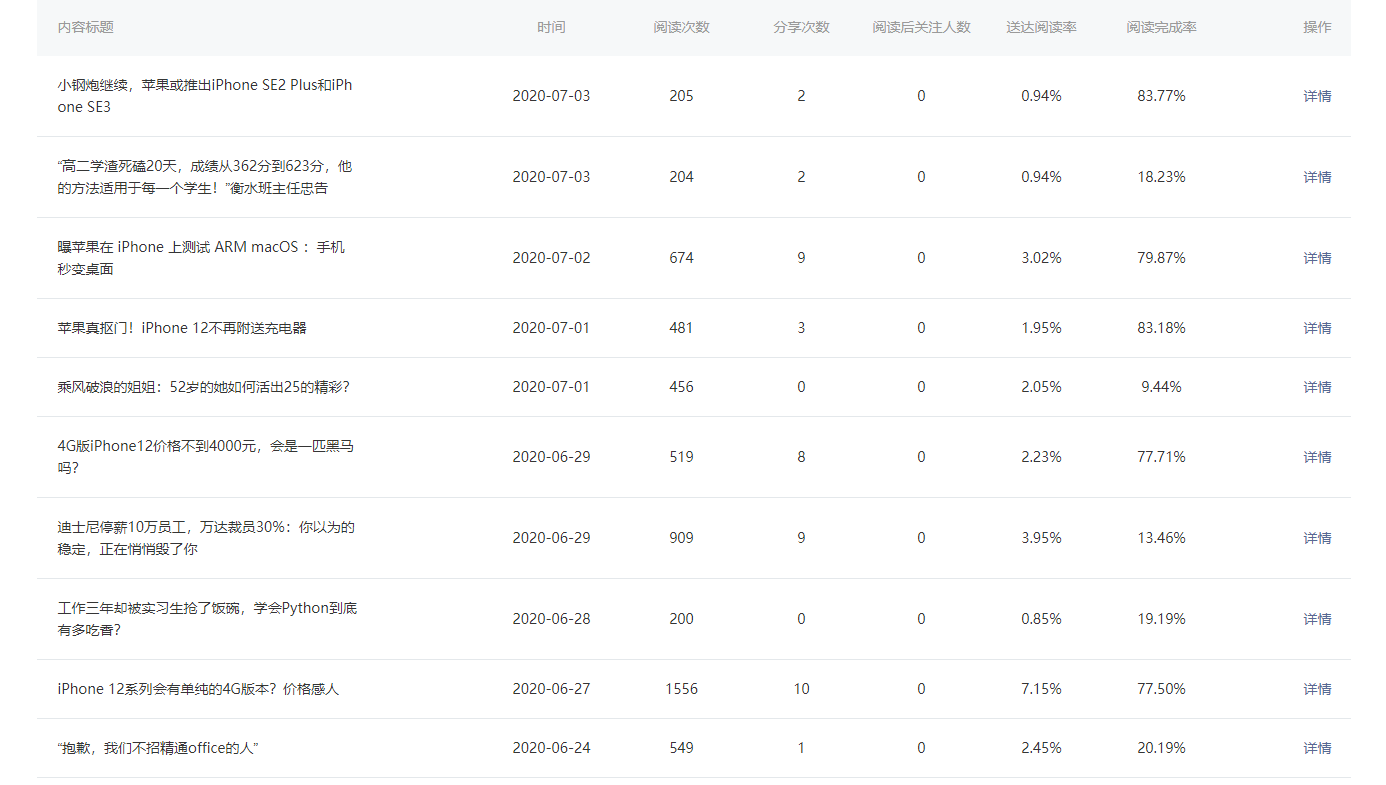Click the 送达阅读率 column header
The width and height of the screenshot is (1386, 785).
point(1041,27)
